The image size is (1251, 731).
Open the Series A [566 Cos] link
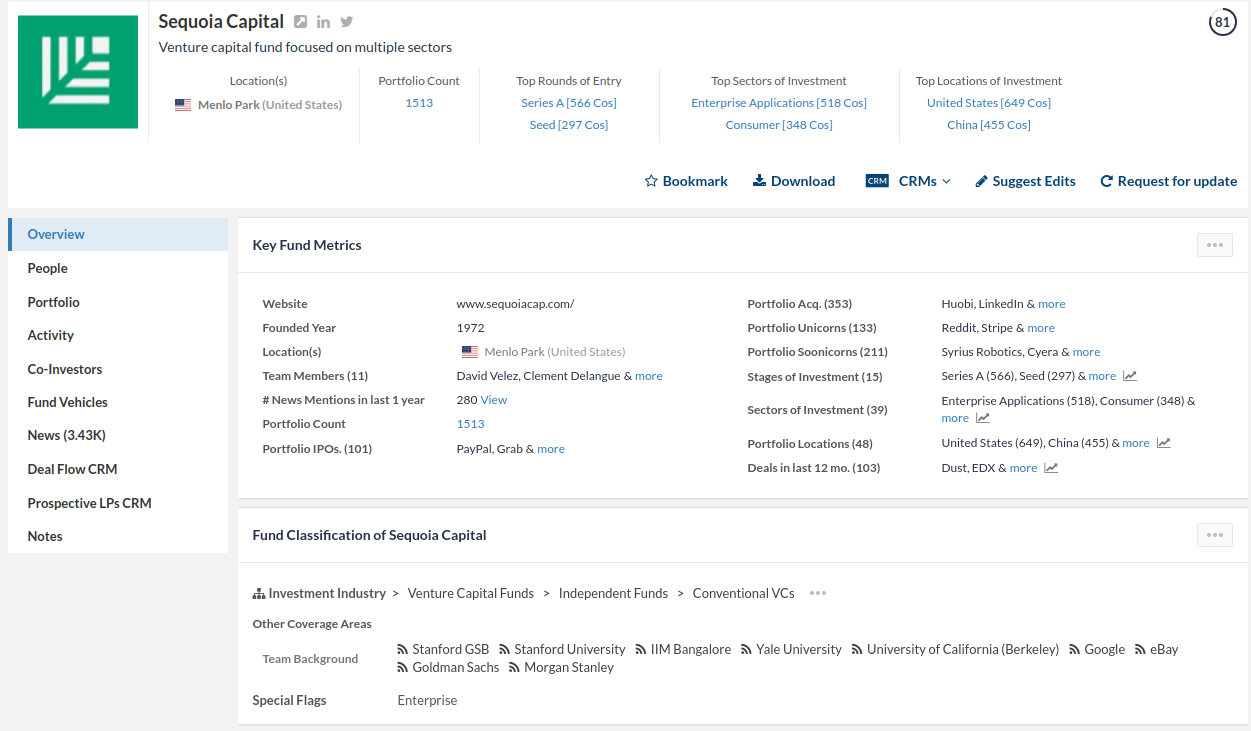click(x=568, y=102)
